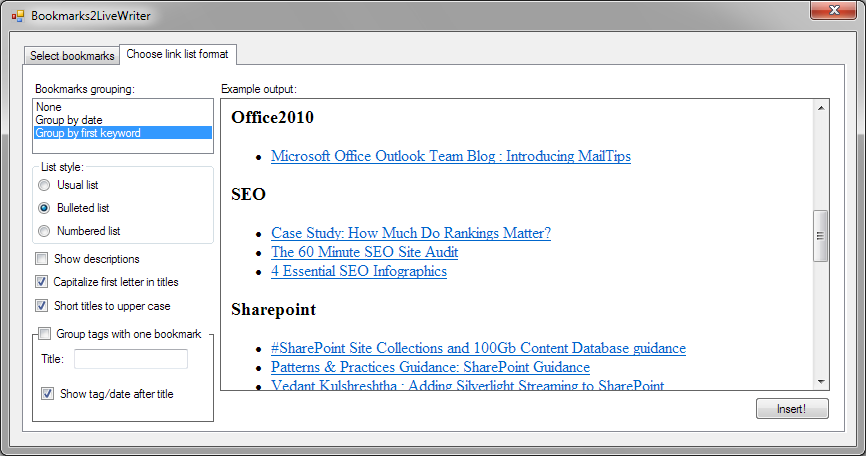Enable the Show descriptions checkbox

41,259
